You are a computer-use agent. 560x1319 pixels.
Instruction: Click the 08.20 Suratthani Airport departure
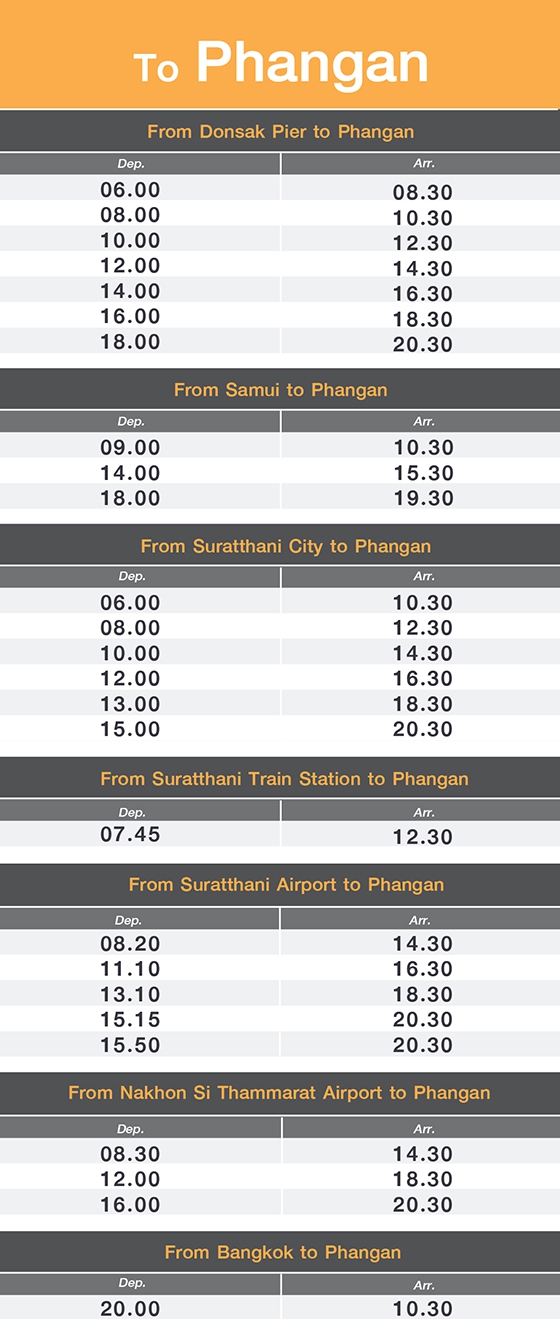(130, 943)
